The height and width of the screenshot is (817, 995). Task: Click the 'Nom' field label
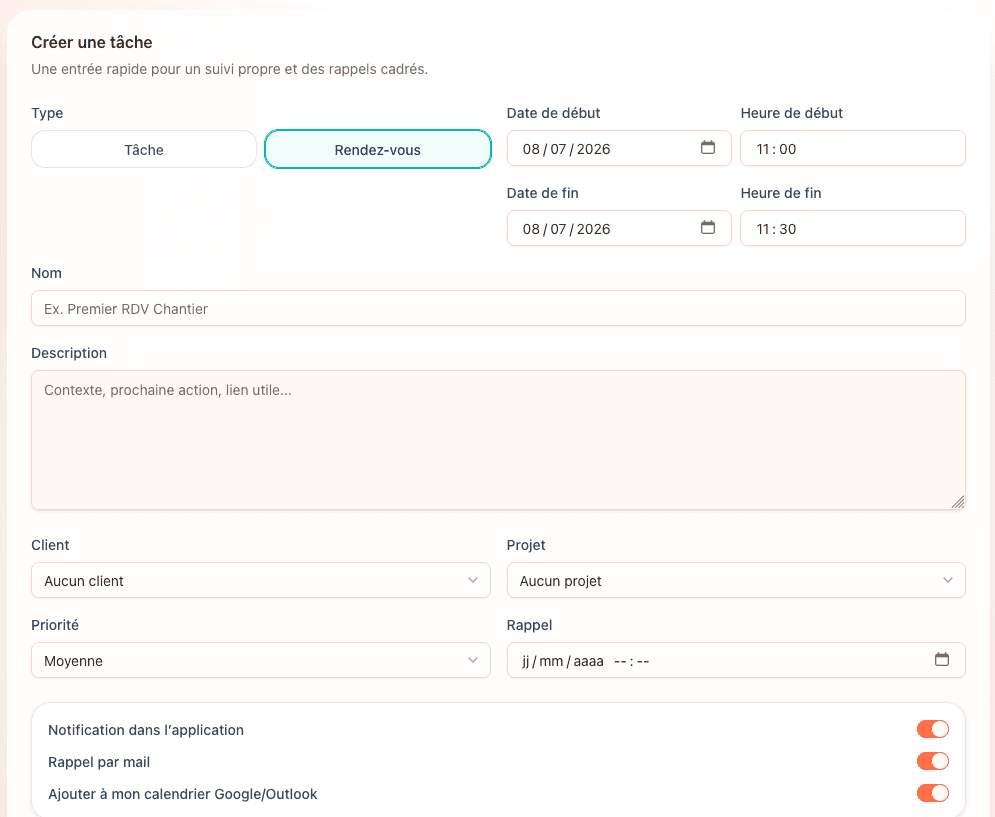tap(46, 273)
